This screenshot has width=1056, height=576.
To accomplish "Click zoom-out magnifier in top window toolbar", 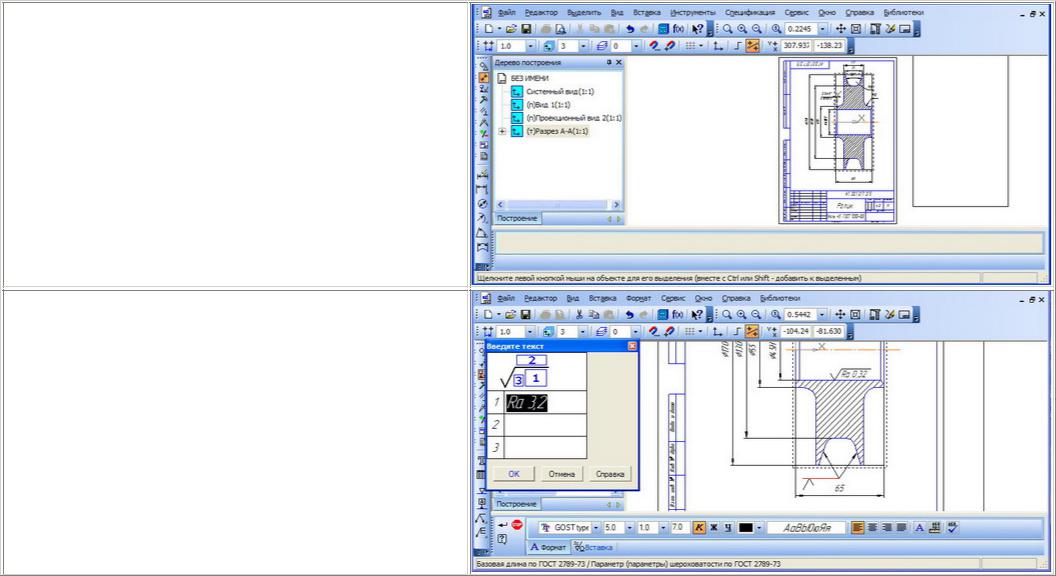I will [756, 29].
